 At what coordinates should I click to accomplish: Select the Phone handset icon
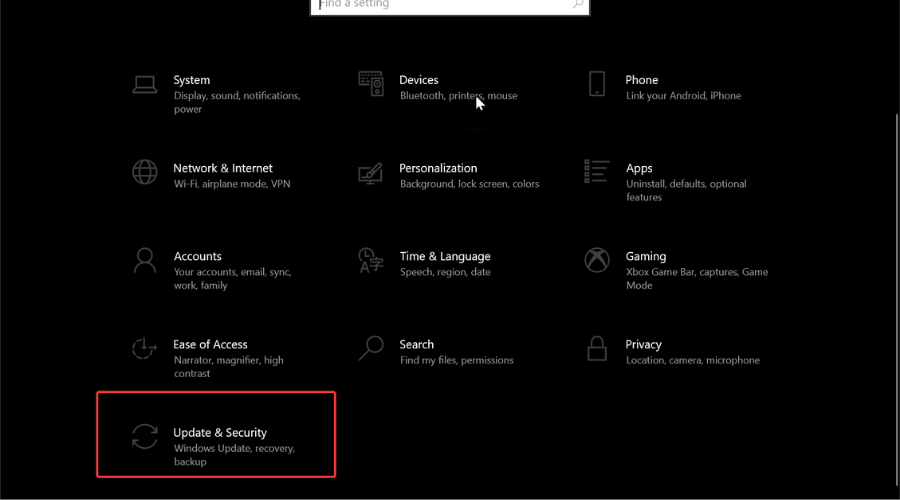click(x=597, y=84)
